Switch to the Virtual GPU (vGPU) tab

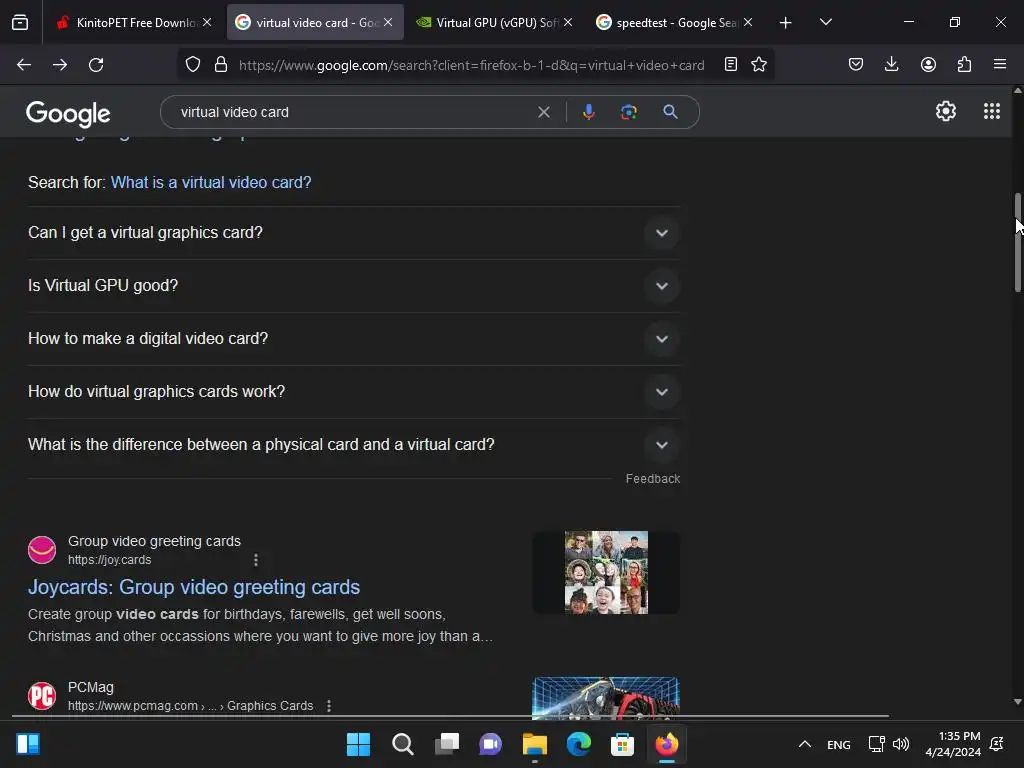click(495, 23)
